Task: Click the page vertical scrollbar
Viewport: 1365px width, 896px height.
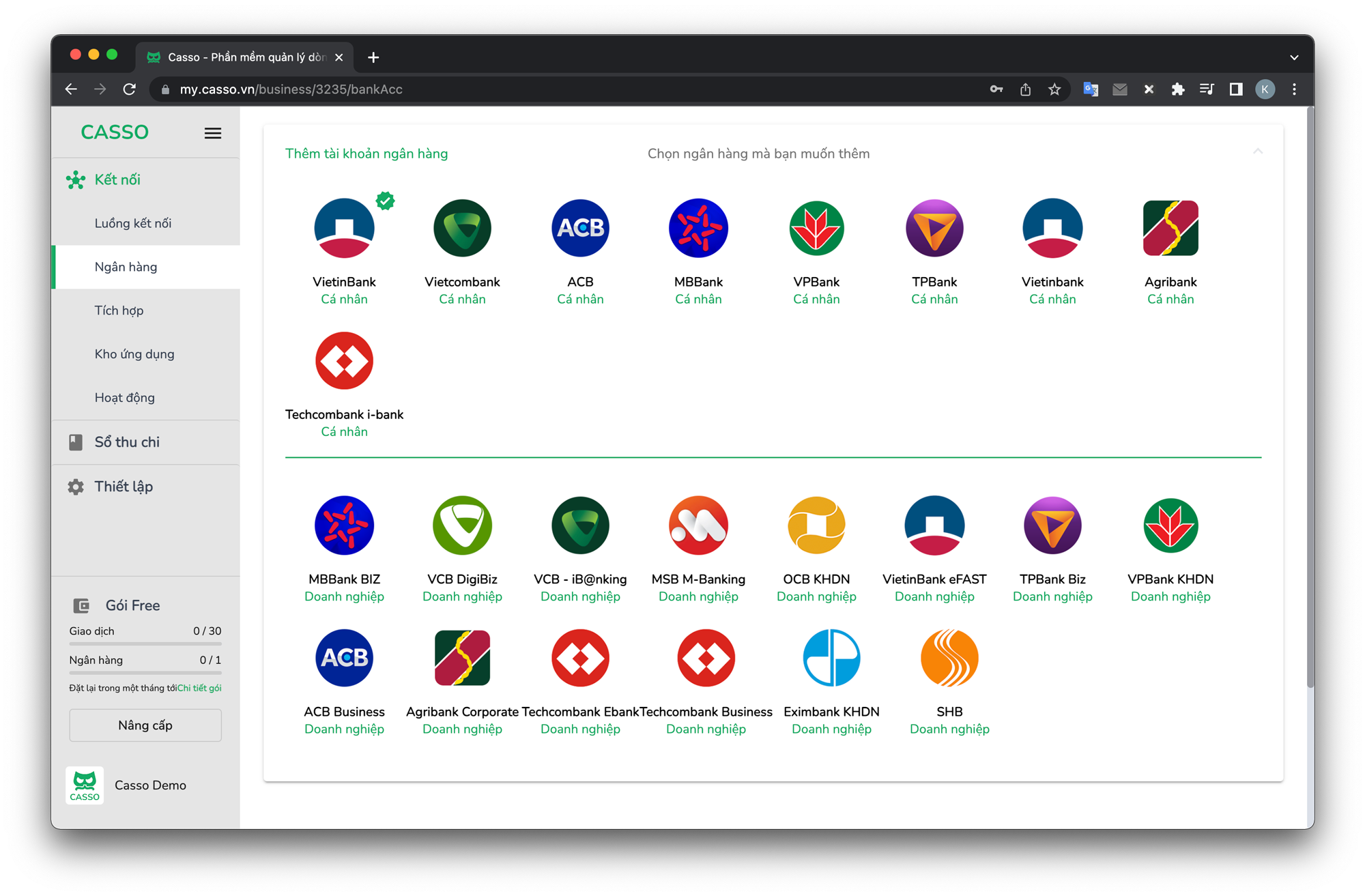Action: click(x=1309, y=396)
